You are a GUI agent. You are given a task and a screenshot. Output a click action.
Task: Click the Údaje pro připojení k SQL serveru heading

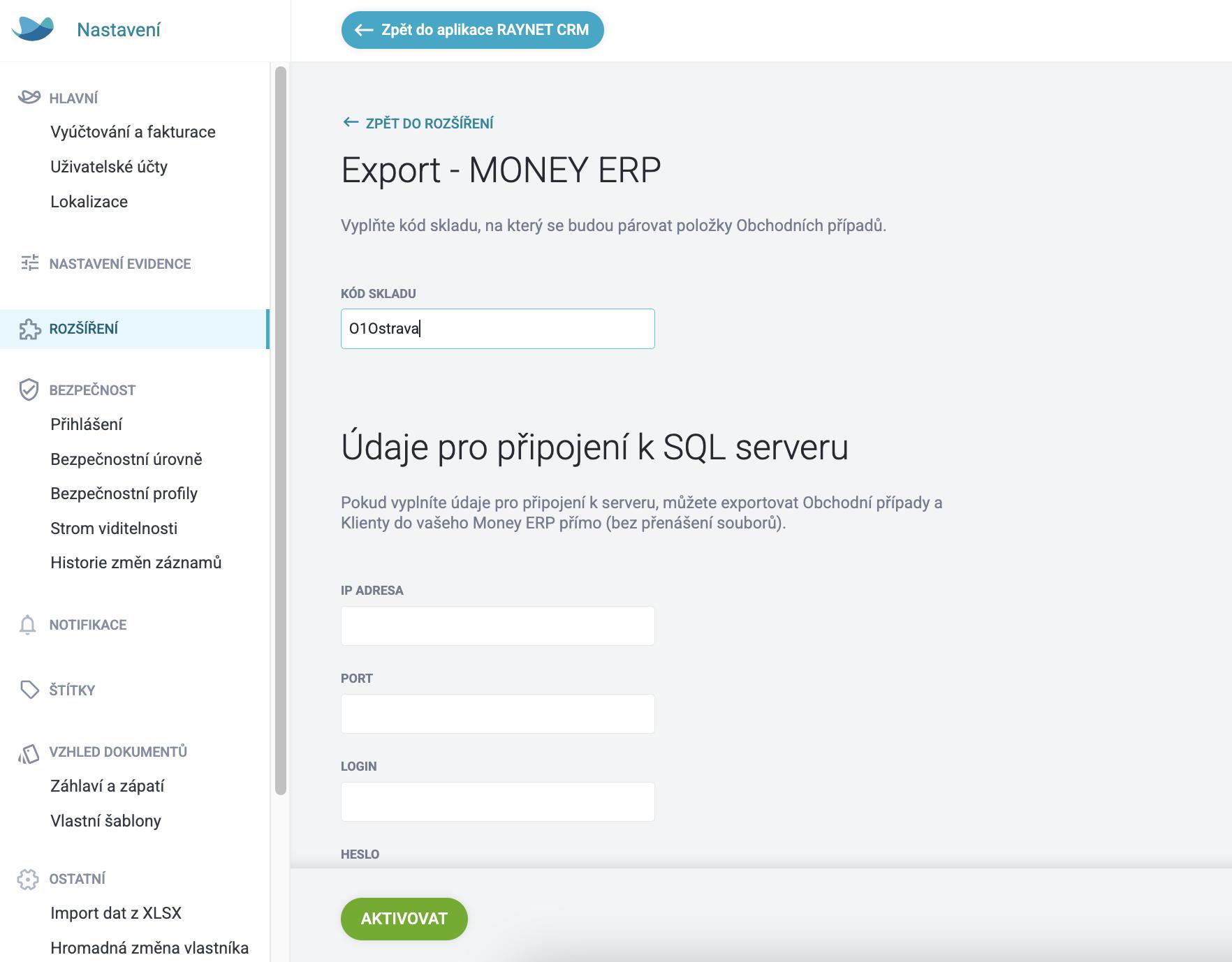point(594,447)
